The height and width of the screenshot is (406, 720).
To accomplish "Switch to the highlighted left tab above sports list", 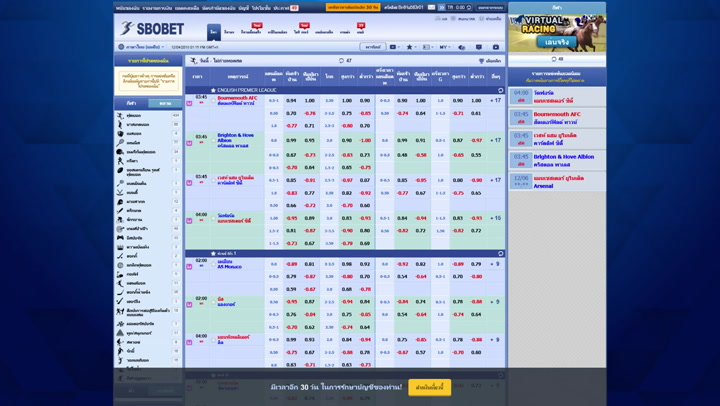I will point(131,103).
